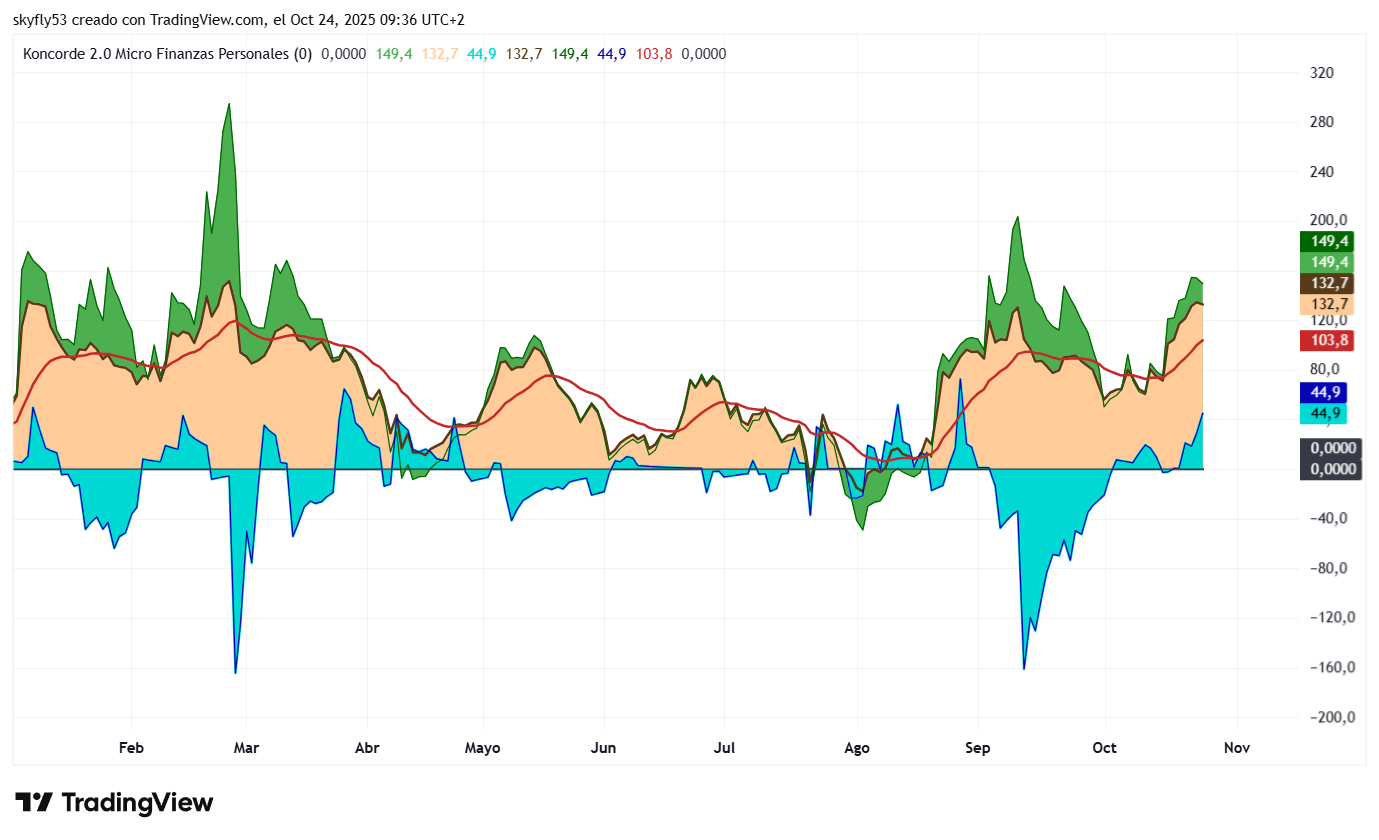Click the red 103,8 value in the legend
Viewport: 1379px width, 840px height.
coord(654,54)
